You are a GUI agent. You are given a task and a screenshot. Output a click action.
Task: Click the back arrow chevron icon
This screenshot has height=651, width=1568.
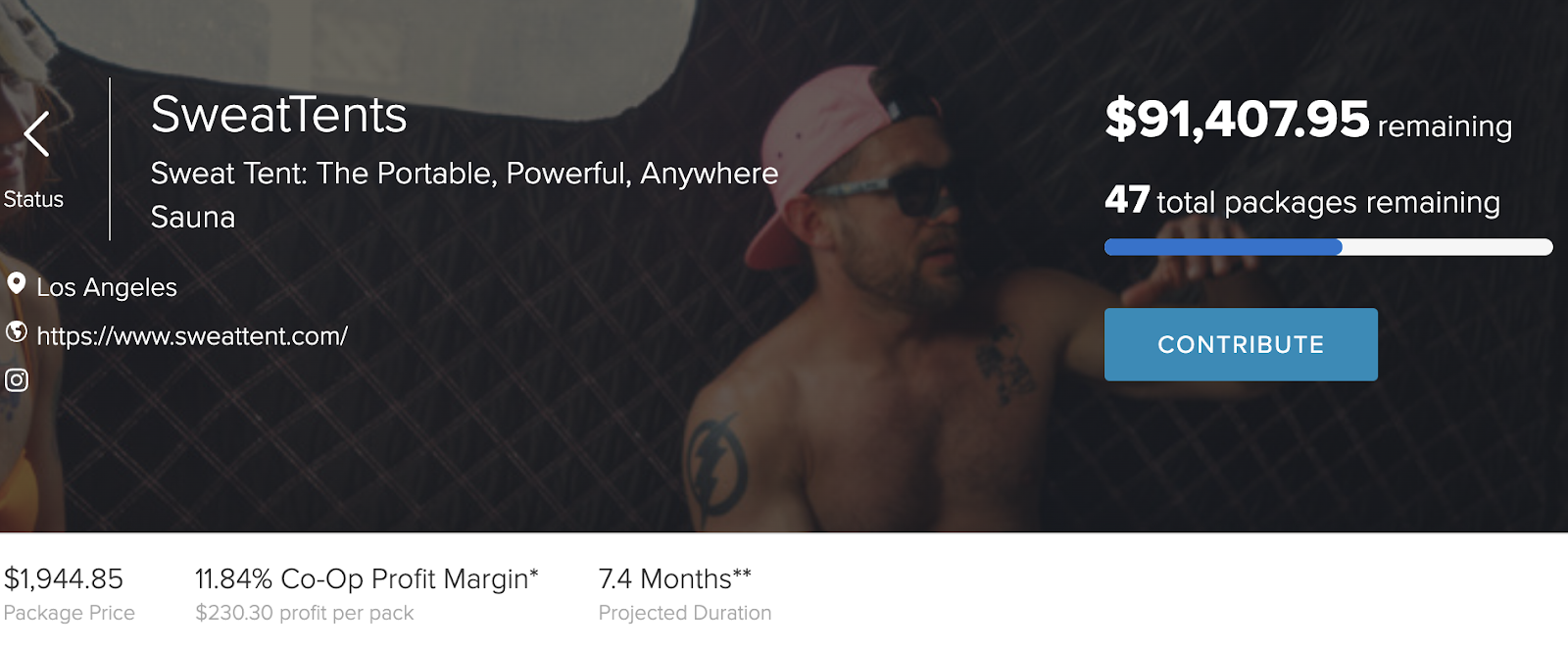point(36,133)
